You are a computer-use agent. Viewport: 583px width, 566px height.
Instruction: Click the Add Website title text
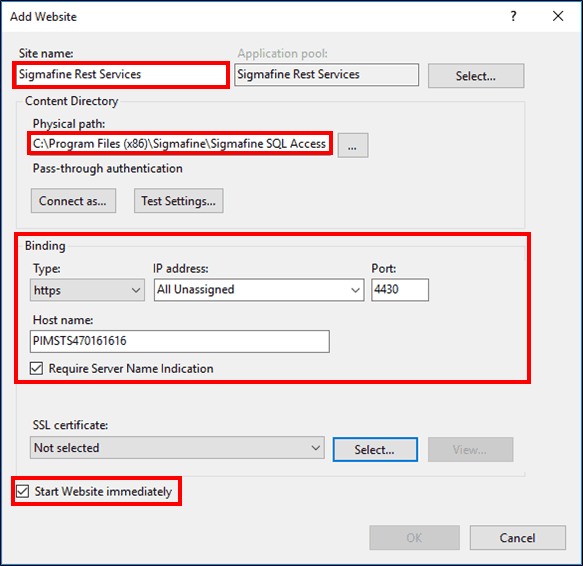click(43, 17)
